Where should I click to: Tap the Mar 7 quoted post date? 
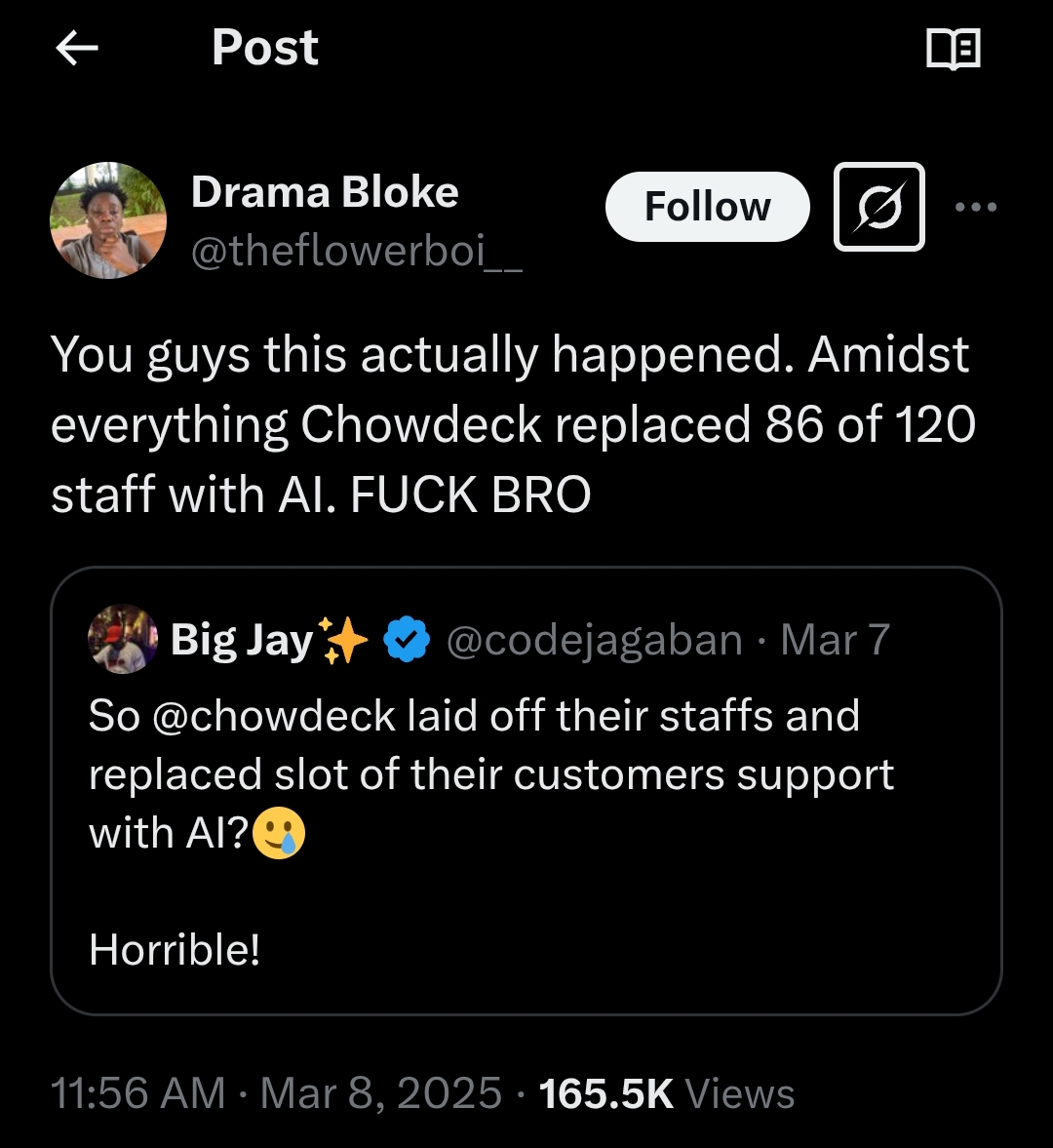[x=836, y=640]
